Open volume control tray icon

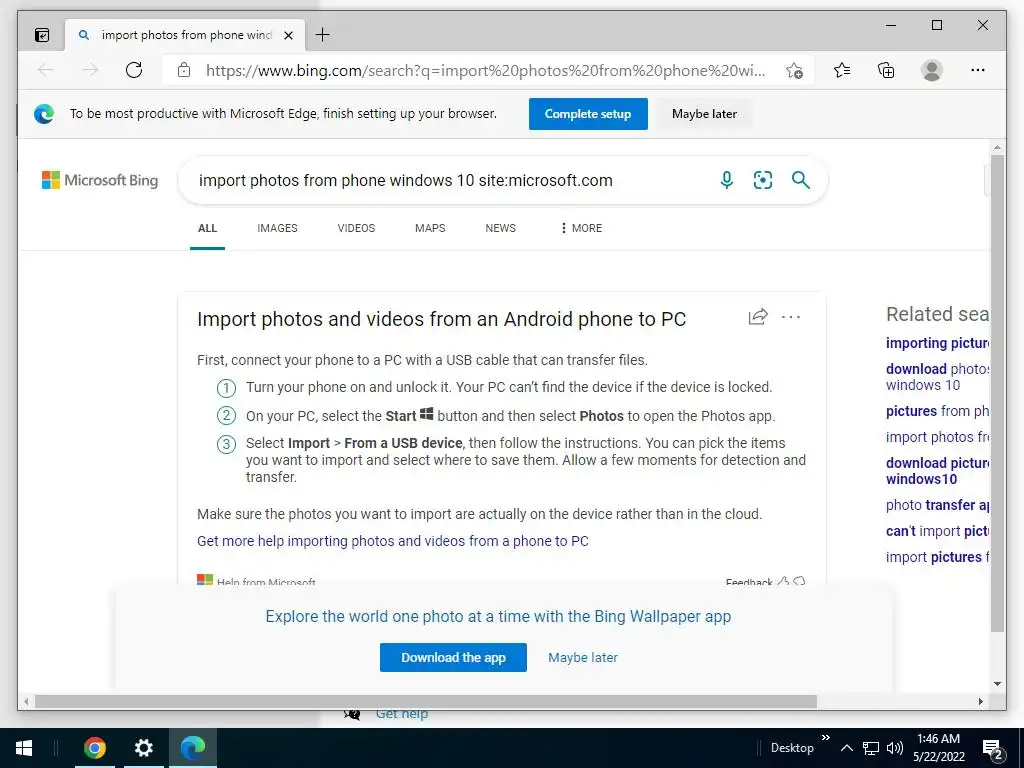[x=895, y=748]
